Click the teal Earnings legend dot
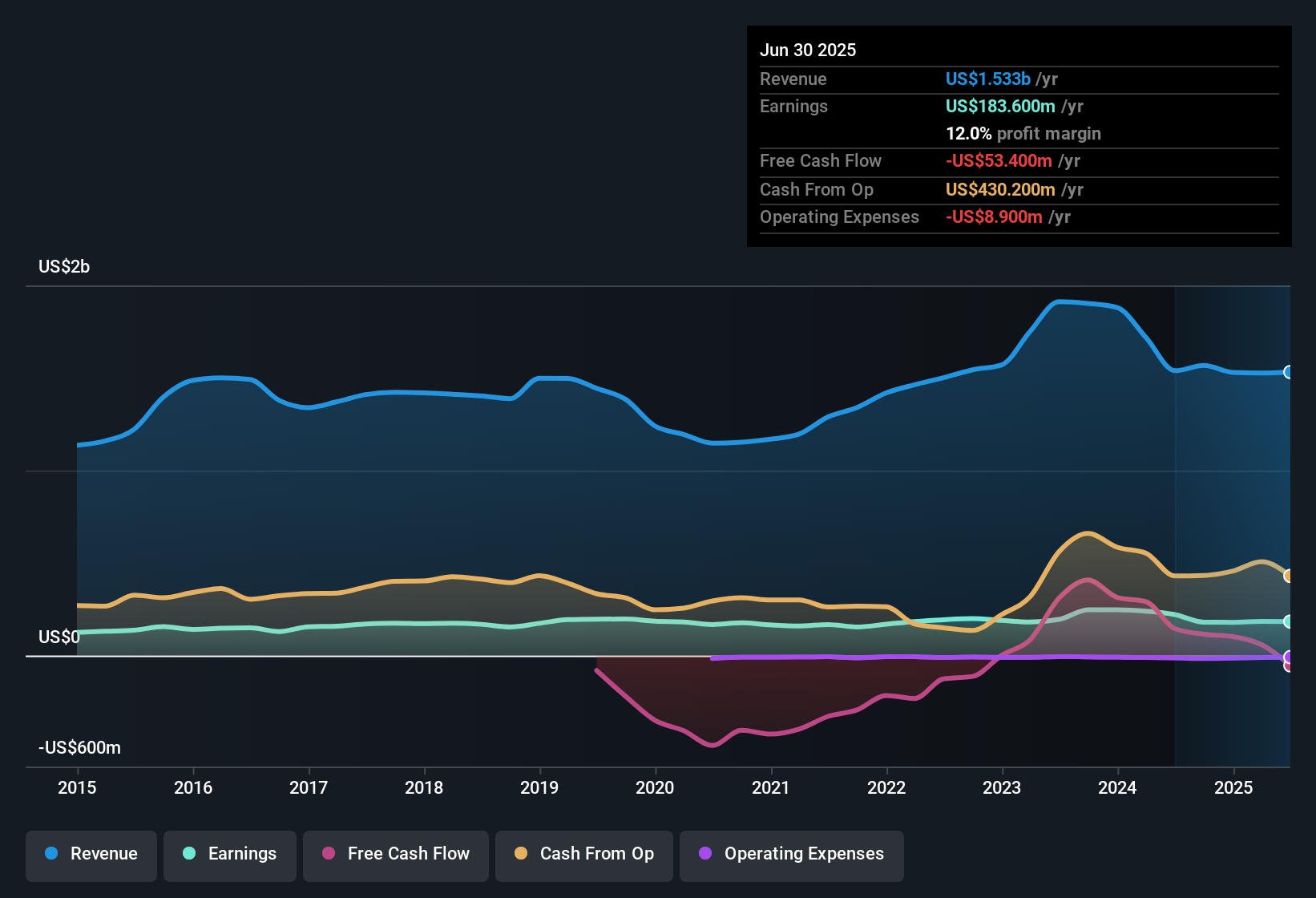1316x898 pixels. (x=189, y=853)
